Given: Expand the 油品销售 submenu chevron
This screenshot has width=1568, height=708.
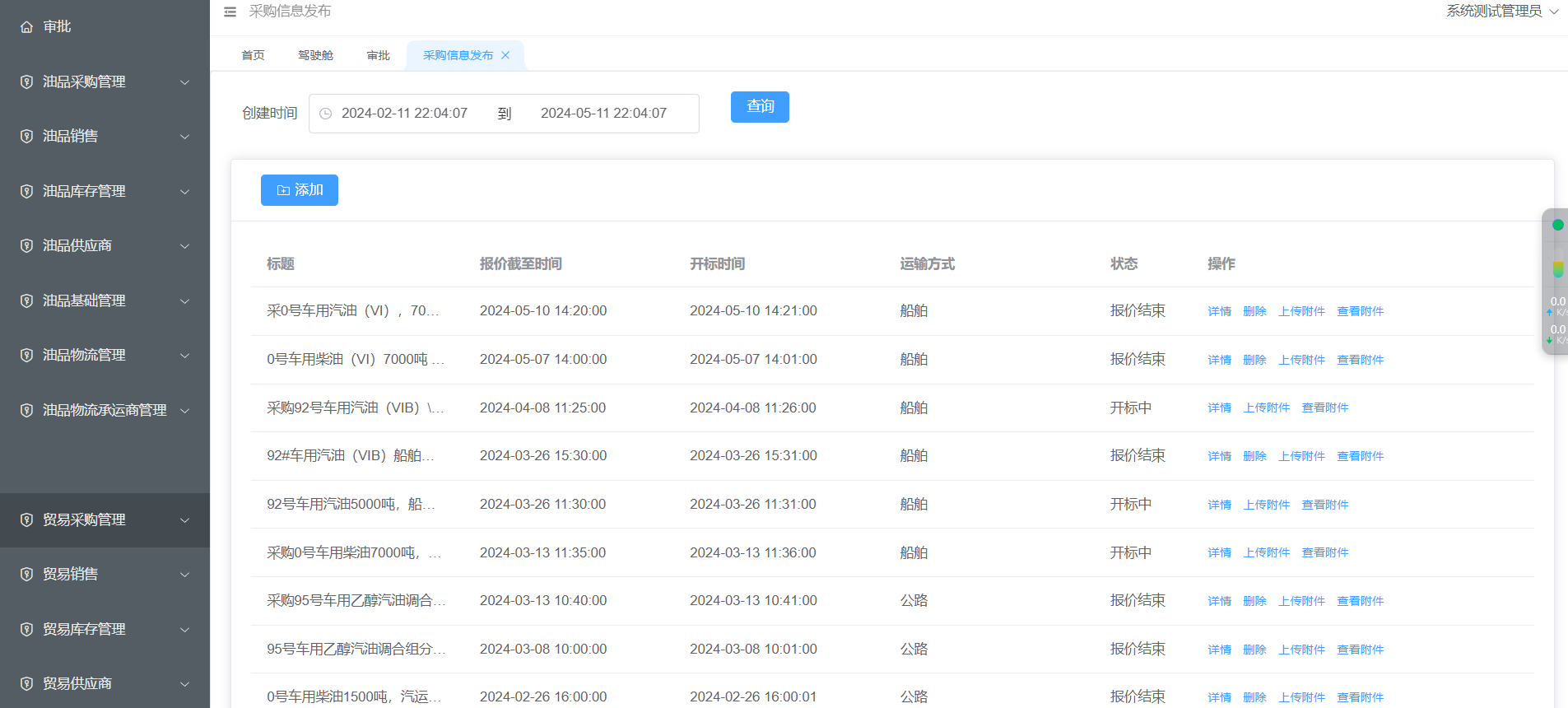Looking at the screenshot, I should pyautogui.click(x=185, y=137).
